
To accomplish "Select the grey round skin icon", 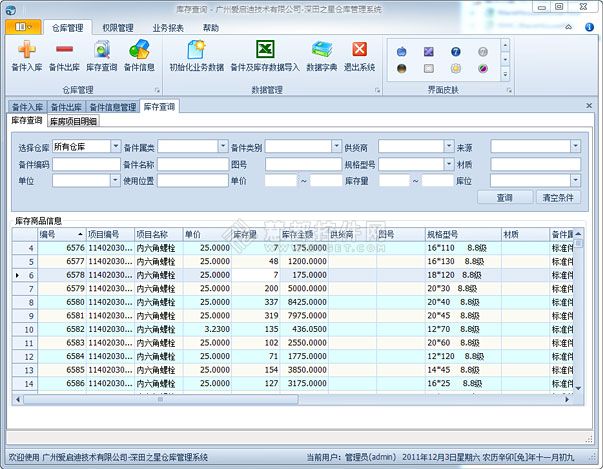I will [483, 51].
